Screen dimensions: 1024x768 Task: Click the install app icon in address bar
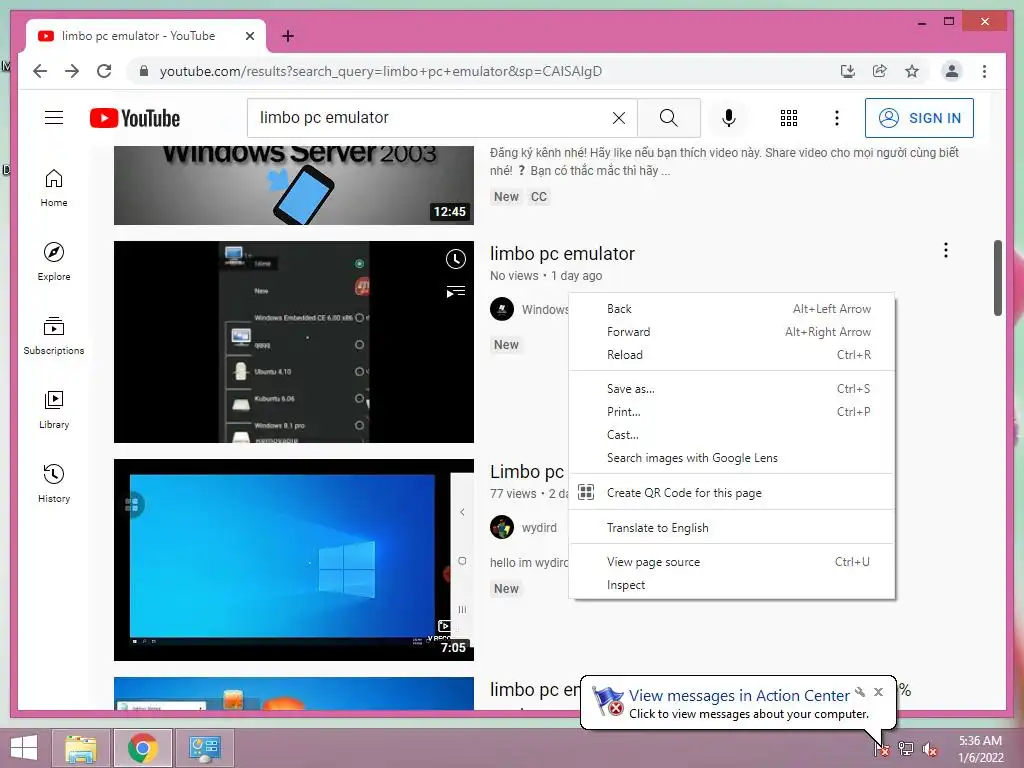point(848,71)
